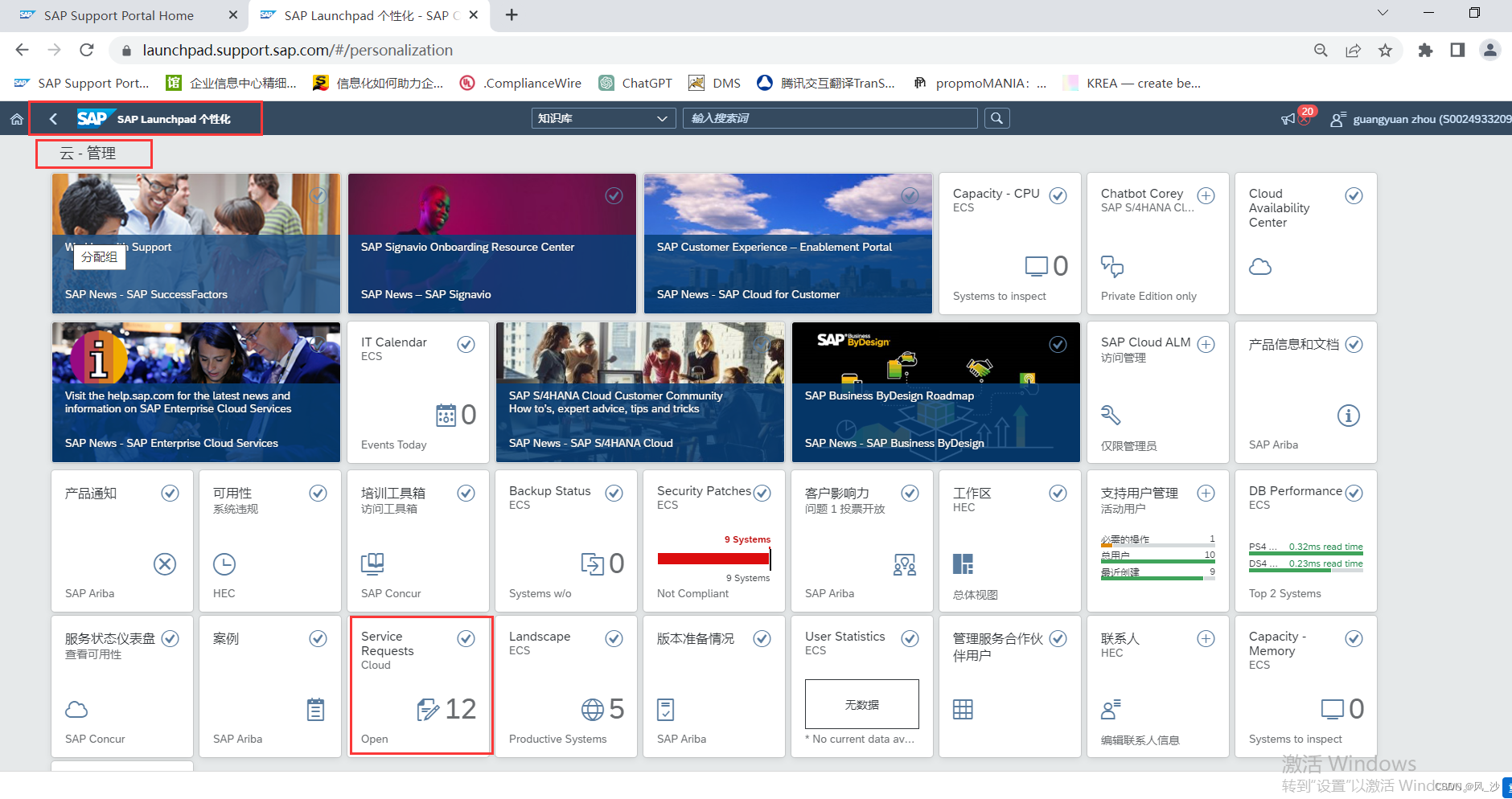Open a new browser tab

[512, 15]
